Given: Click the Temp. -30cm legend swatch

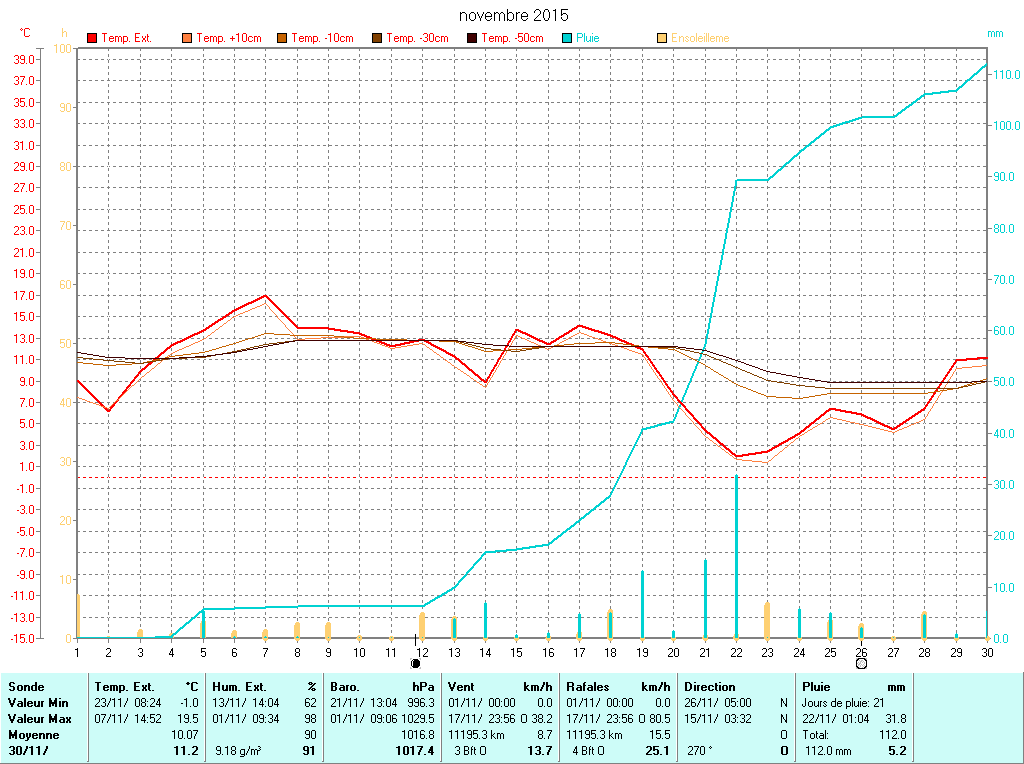Looking at the screenshot, I should (x=377, y=38).
